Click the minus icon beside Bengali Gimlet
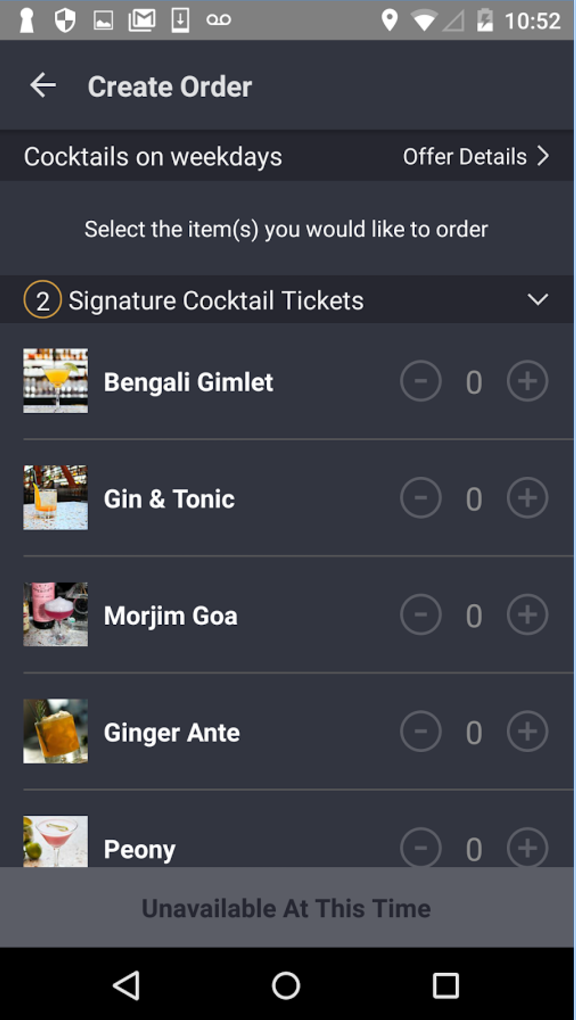Viewport: 576px width, 1020px height. pos(420,381)
